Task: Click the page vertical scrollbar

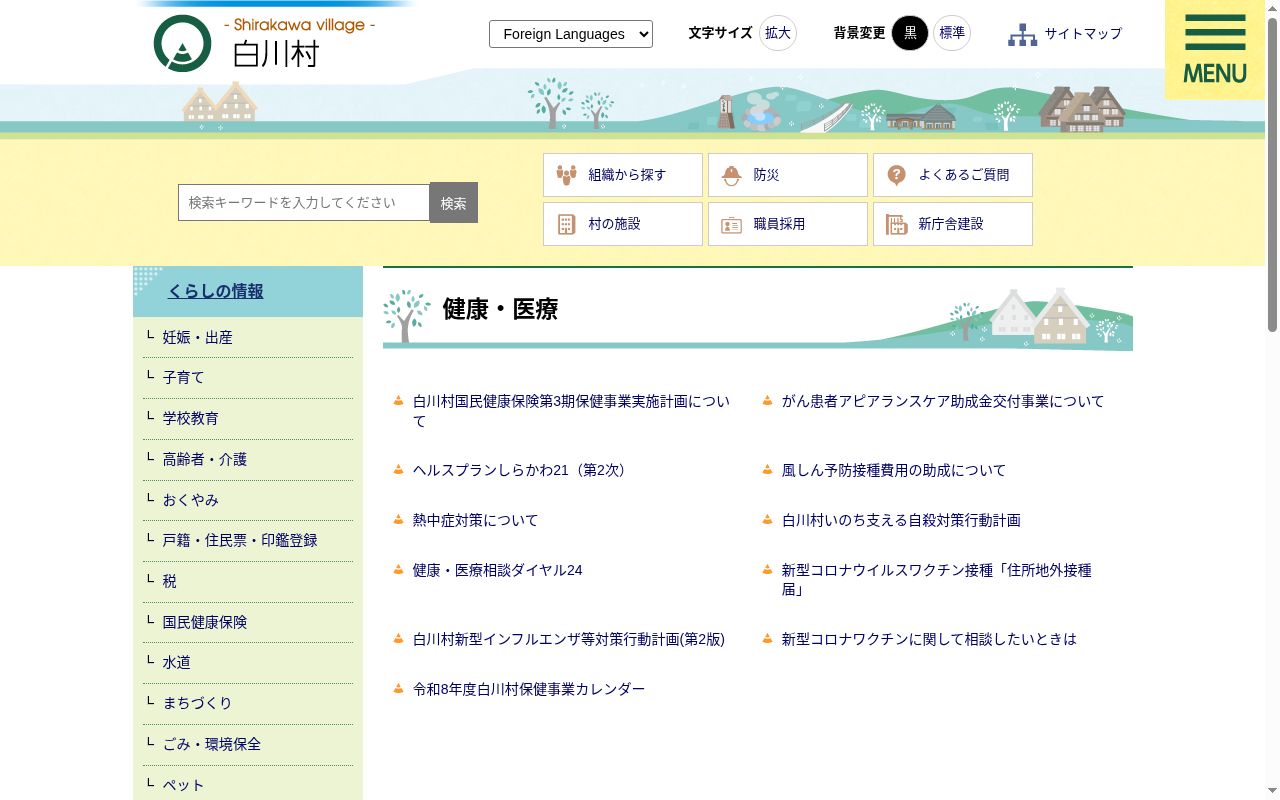Action: click(1272, 400)
